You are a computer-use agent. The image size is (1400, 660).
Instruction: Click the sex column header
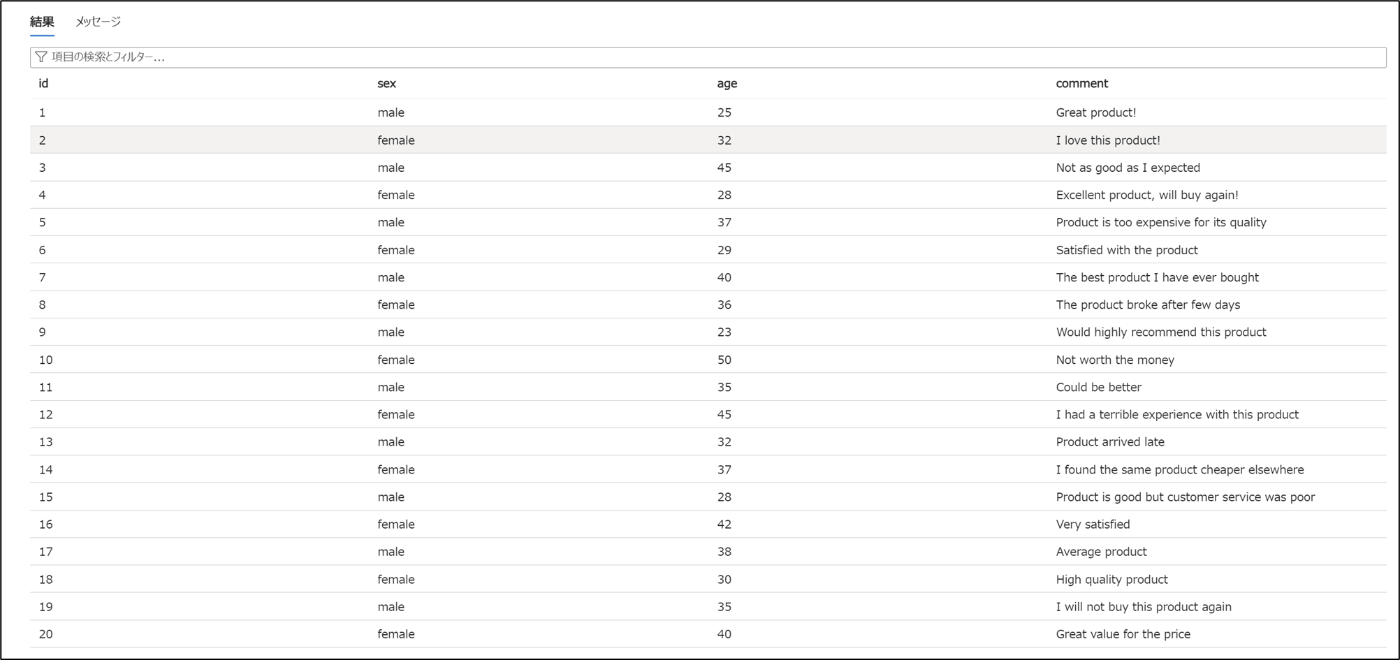tap(386, 84)
